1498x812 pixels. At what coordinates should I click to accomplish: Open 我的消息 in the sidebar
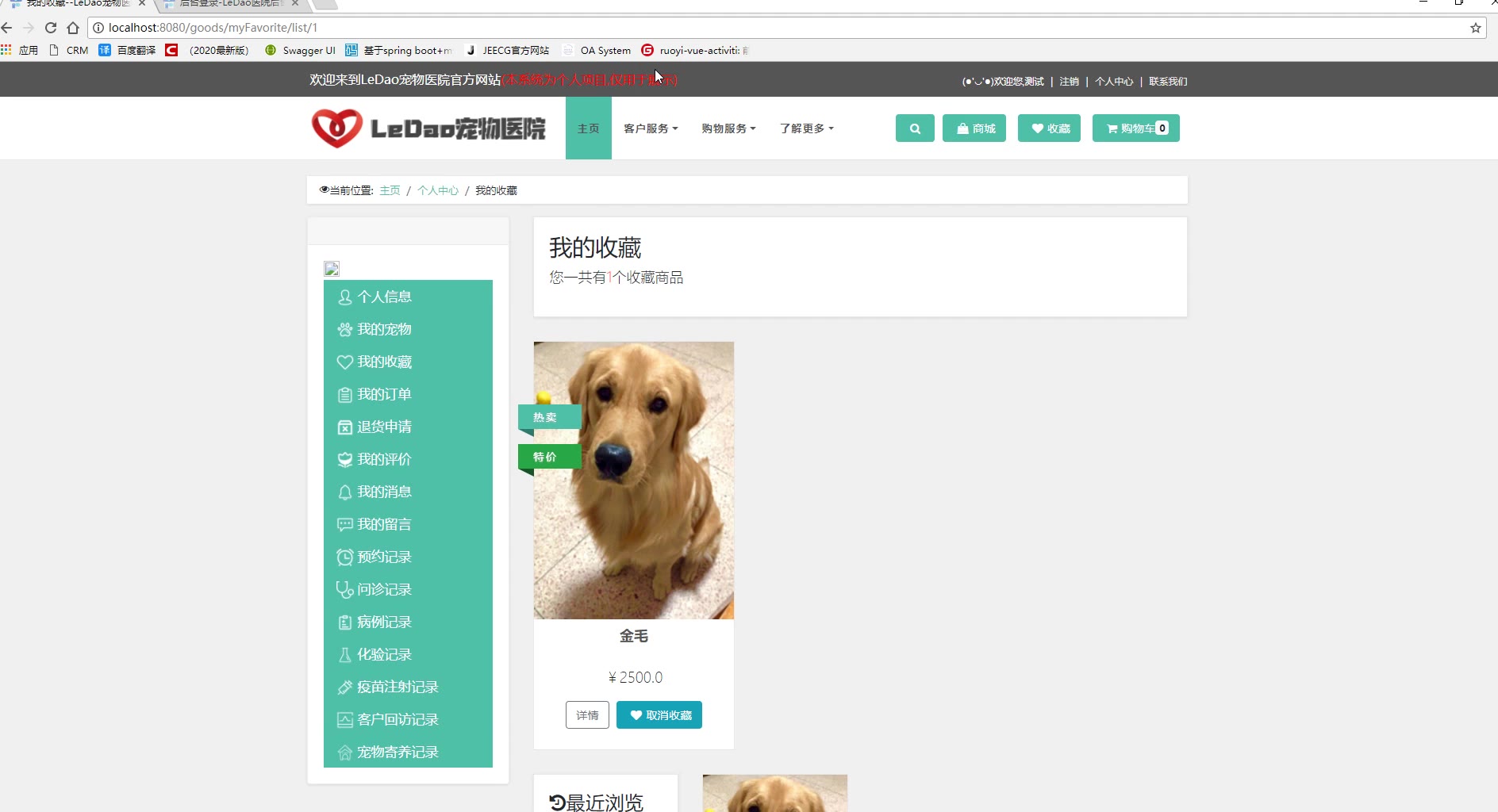pos(408,492)
